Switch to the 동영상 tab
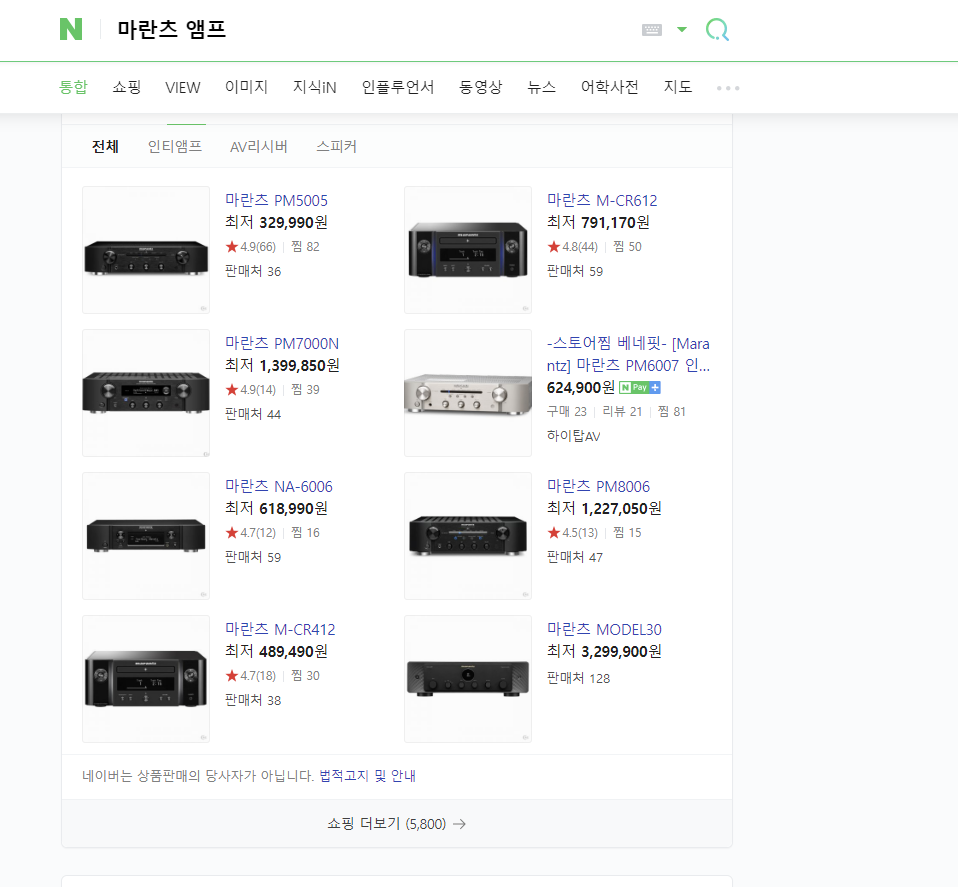The width and height of the screenshot is (958, 887). coord(481,87)
